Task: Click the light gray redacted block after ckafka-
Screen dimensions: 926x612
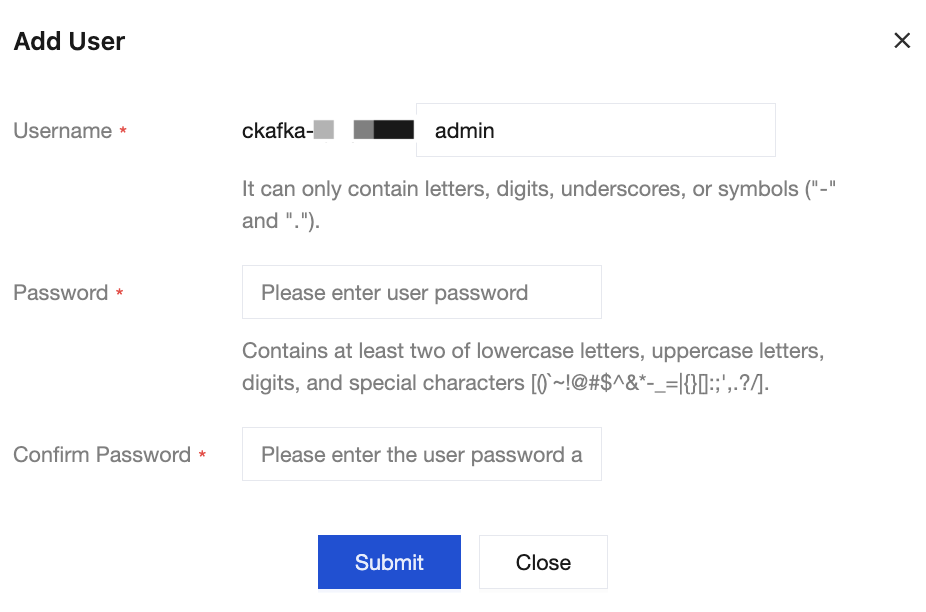Action: (323, 130)
